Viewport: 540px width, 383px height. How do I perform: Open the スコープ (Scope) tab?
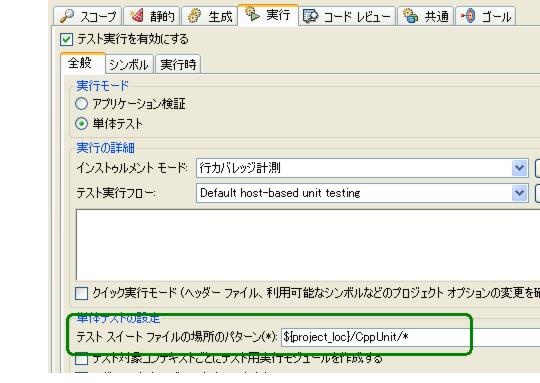click(x=87, y=16)
